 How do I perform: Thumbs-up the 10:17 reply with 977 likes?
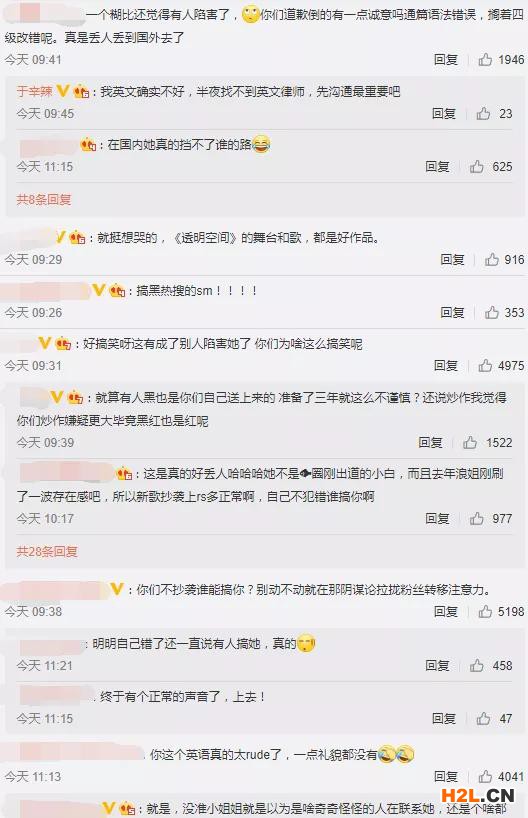point(476,518)
